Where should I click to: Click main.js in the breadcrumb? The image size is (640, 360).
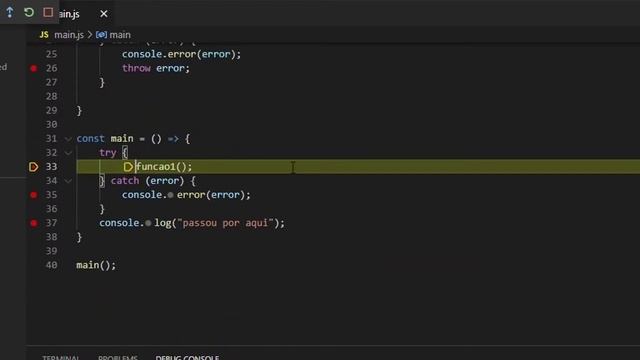[x=69, y=35]
